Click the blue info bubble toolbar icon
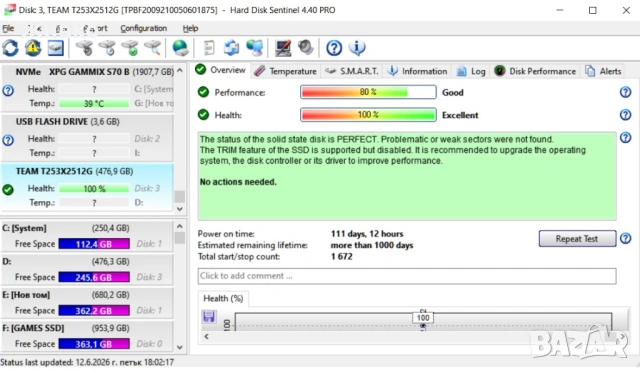 (x=357, y=48)
